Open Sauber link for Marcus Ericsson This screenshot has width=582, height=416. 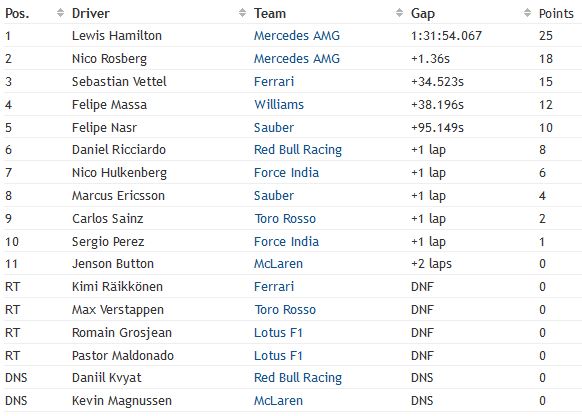pos(274,196)
